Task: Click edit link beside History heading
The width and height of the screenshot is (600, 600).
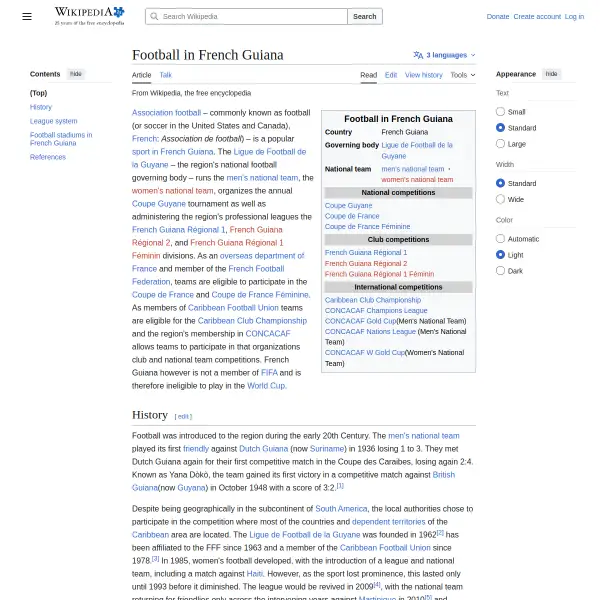Action: (183, 416)
